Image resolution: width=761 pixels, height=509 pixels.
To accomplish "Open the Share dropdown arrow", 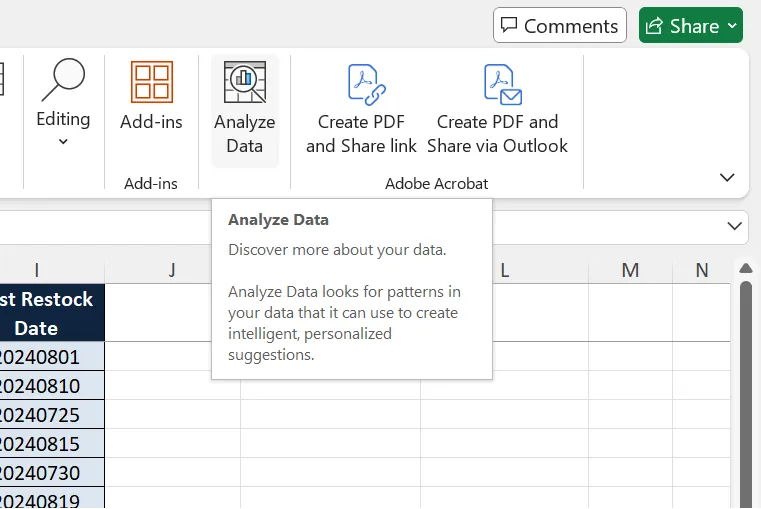I will (x=732, y=26).
